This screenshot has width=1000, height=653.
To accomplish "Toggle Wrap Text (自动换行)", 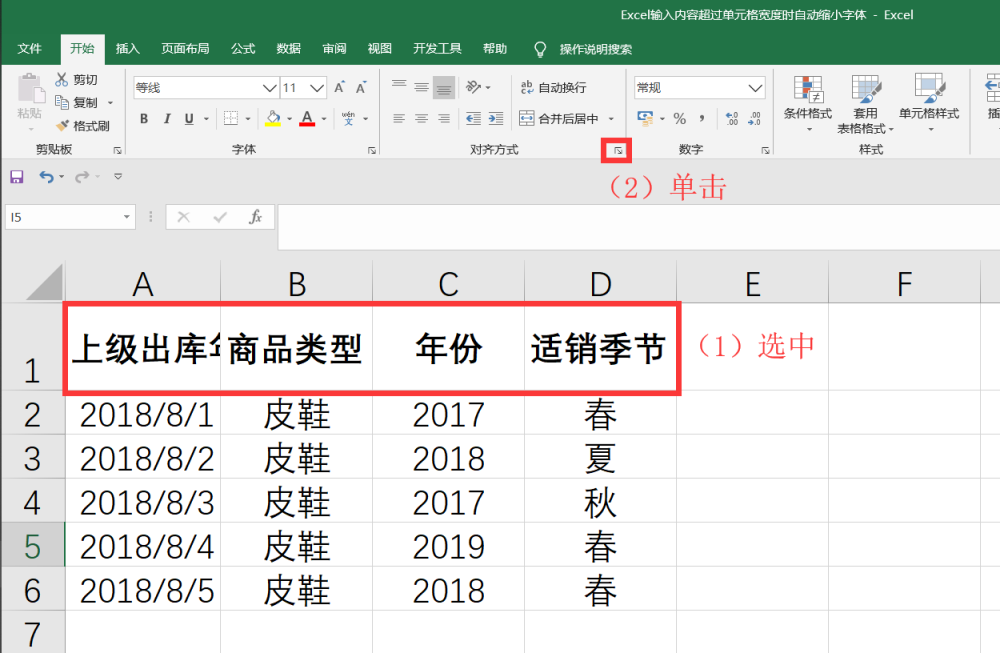I will tap(553, 87).
